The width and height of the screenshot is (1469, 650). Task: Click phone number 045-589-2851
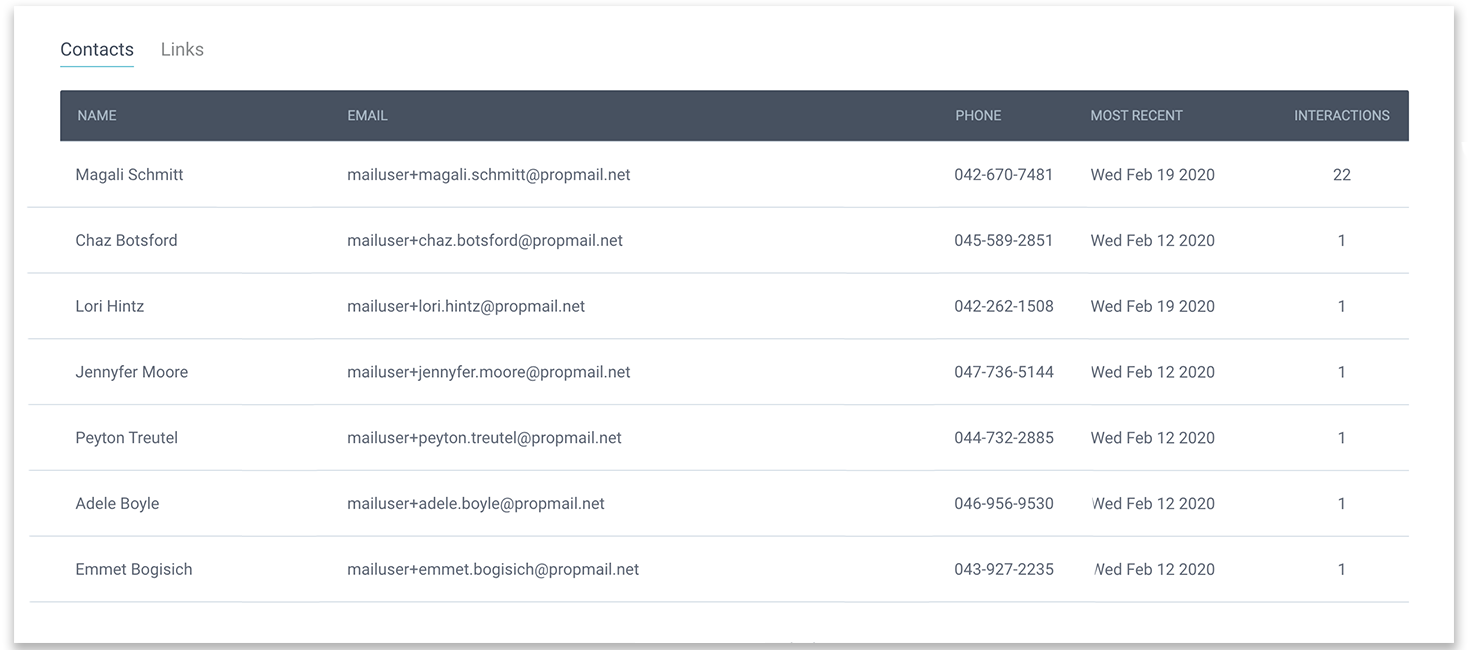tap(1003, 241)
